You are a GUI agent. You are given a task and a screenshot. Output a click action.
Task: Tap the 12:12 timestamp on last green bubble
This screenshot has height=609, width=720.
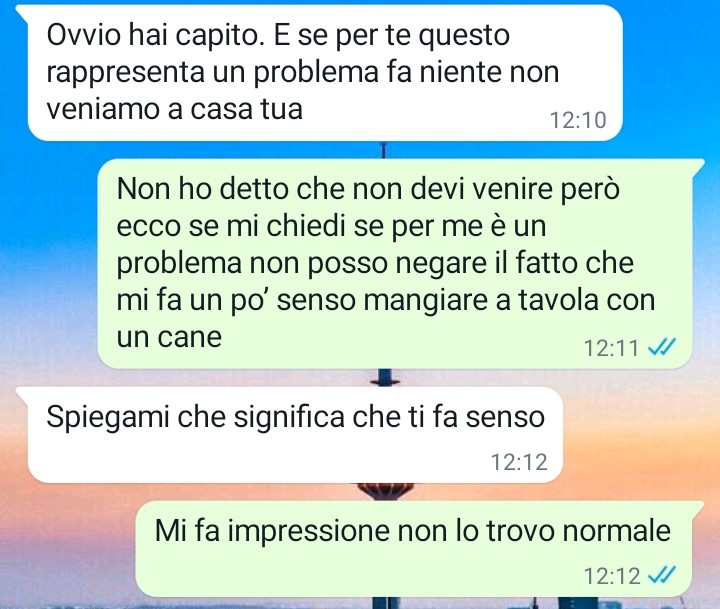pos(612,575)
